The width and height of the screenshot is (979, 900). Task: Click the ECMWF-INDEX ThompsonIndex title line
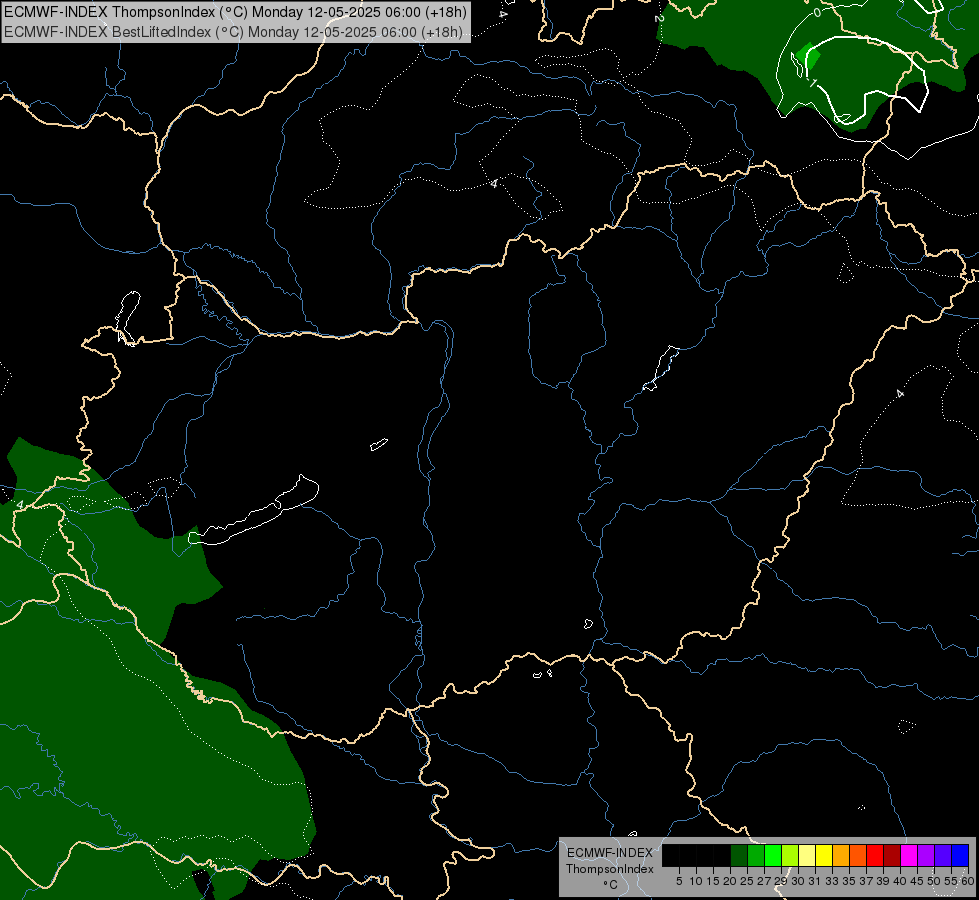click(235, 12)
